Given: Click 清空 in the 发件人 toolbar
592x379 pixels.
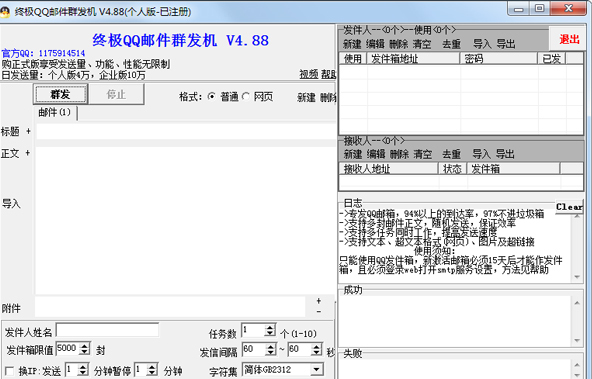Looking at the screenshot, I should click(422, 44).
